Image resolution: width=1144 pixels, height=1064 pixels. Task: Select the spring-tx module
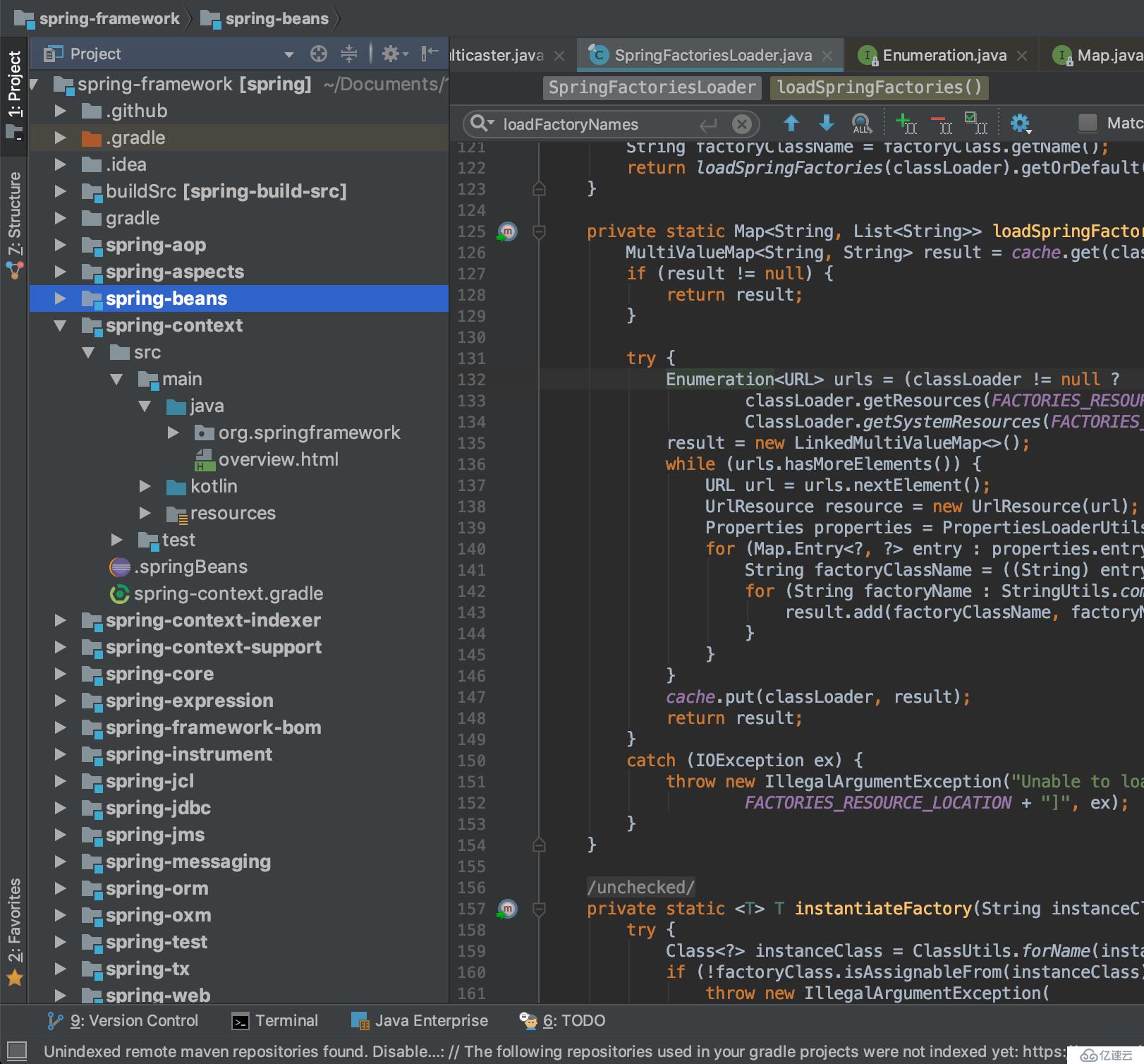pyautogui.click(x=135, y=969)
